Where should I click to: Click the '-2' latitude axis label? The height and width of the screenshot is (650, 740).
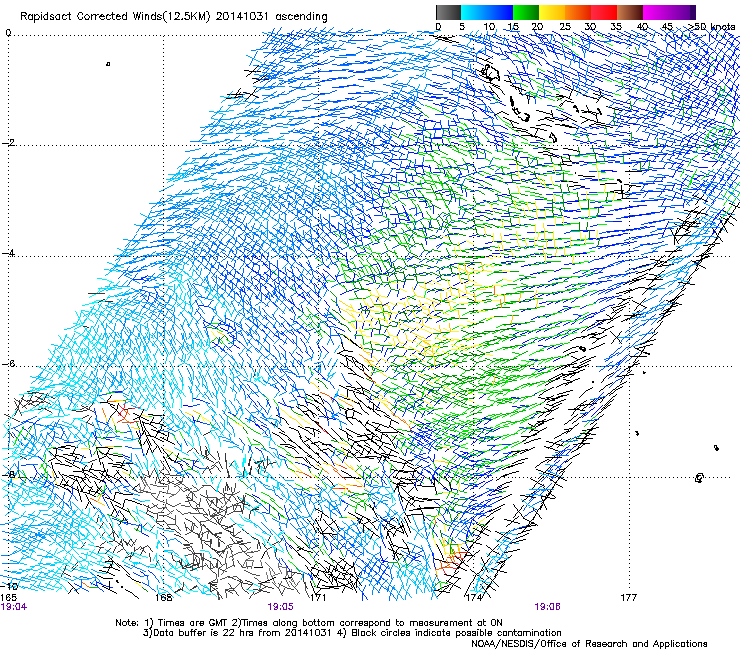point(9,143)
